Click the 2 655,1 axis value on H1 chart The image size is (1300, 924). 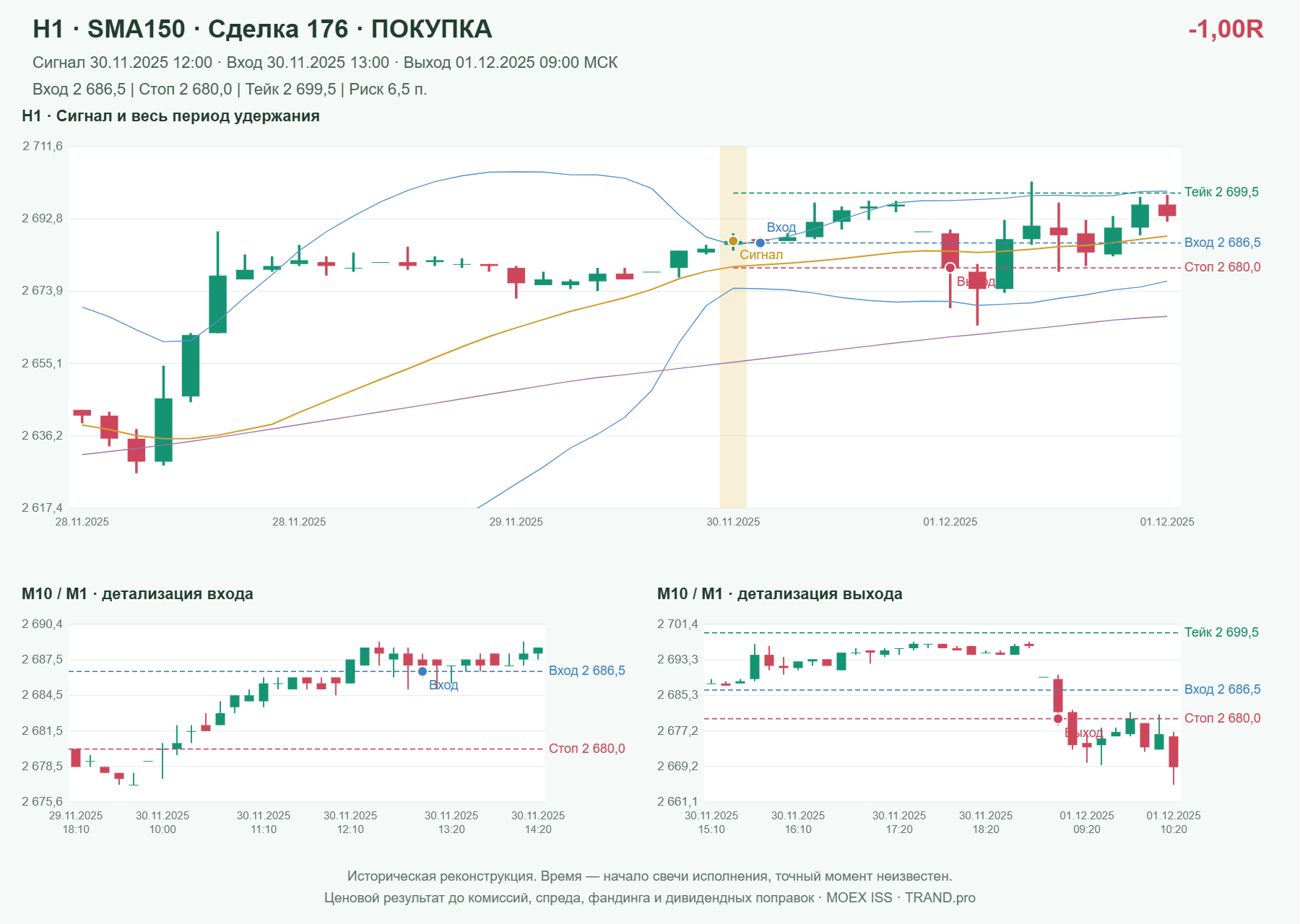coord(43,363)
